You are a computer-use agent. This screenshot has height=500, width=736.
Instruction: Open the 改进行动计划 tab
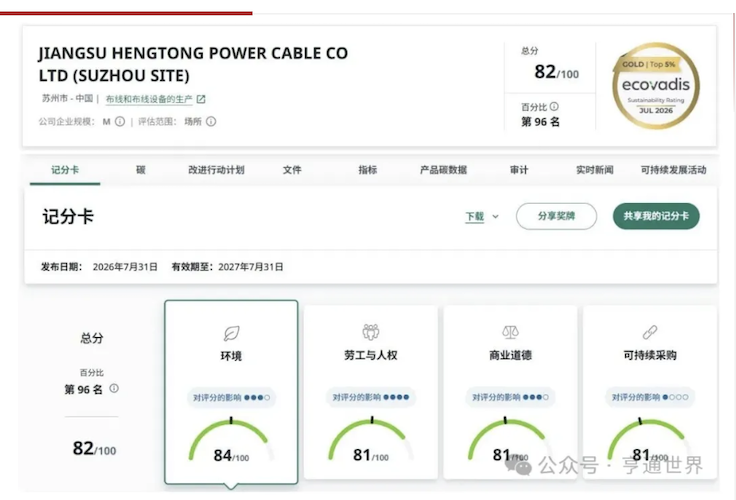[x=216, y=170]
